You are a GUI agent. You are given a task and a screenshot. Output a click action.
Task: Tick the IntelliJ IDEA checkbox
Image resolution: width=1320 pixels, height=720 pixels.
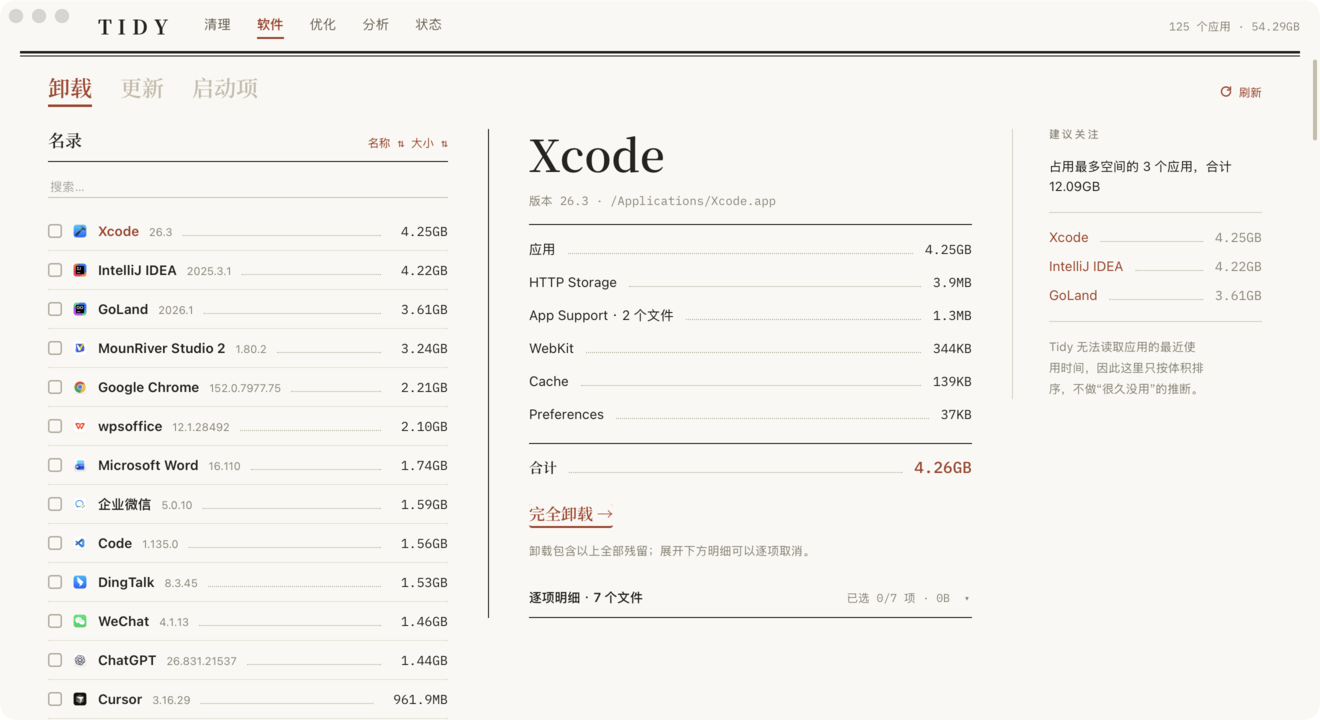(55, 270)
